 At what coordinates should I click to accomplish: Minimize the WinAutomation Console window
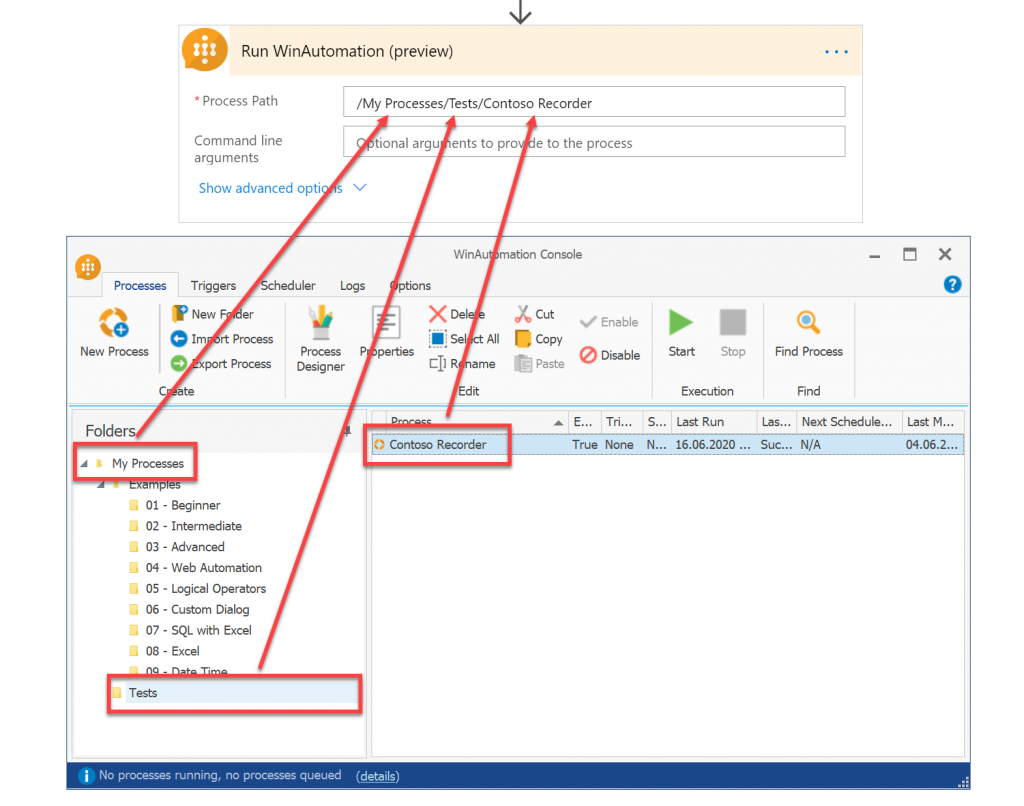pyautogui.click(x=874, y=256)
